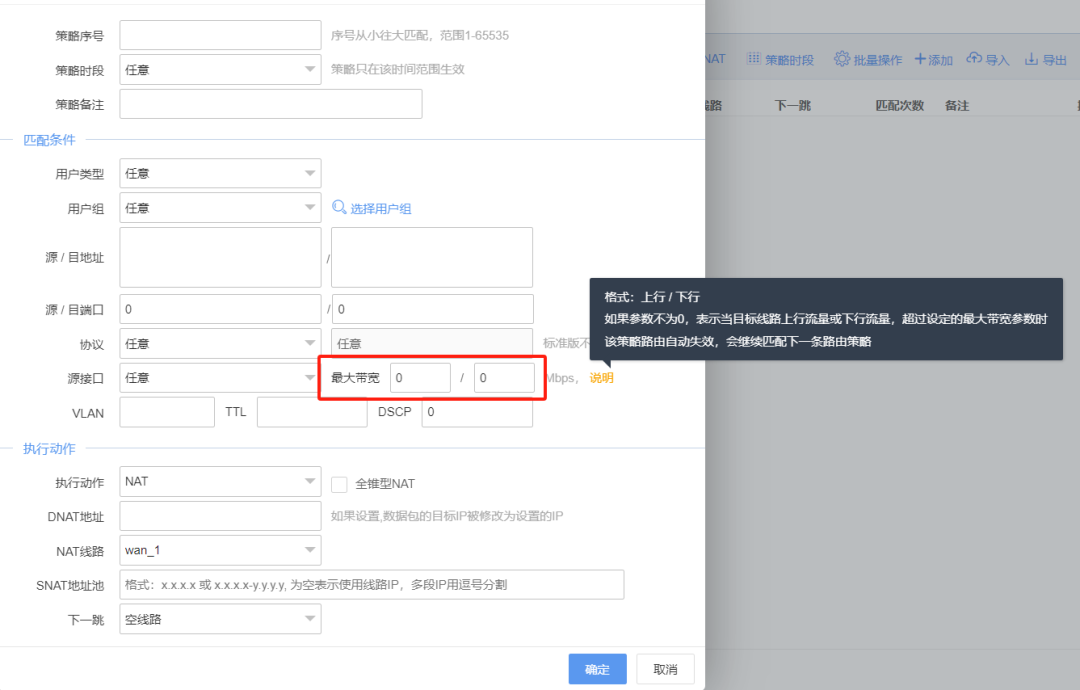1080x690 pixels.
Task: Click the 导出 export icon
Action: click(1033, 59)
